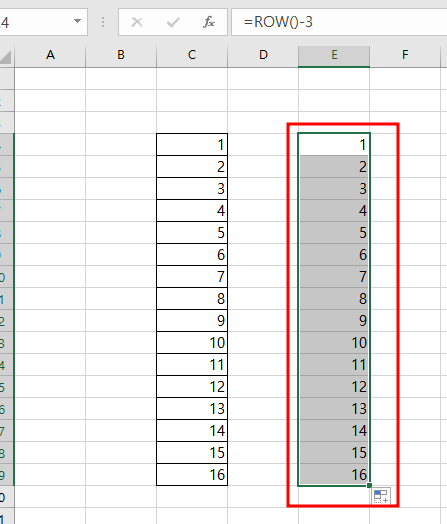The image size is (447, 524).
Task: Click the Select All corner triangle
Action: pyautogui.click(x=7, y=57)
